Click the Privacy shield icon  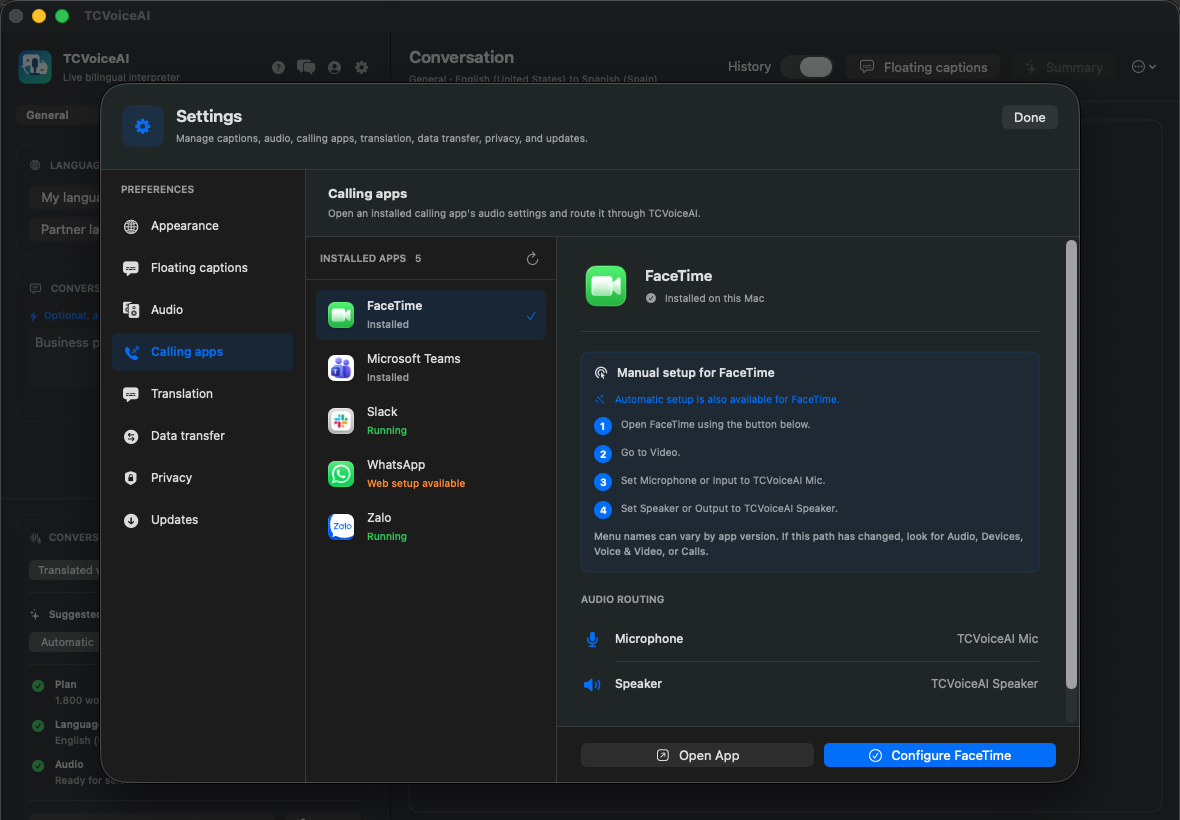(x=131, y=478)
